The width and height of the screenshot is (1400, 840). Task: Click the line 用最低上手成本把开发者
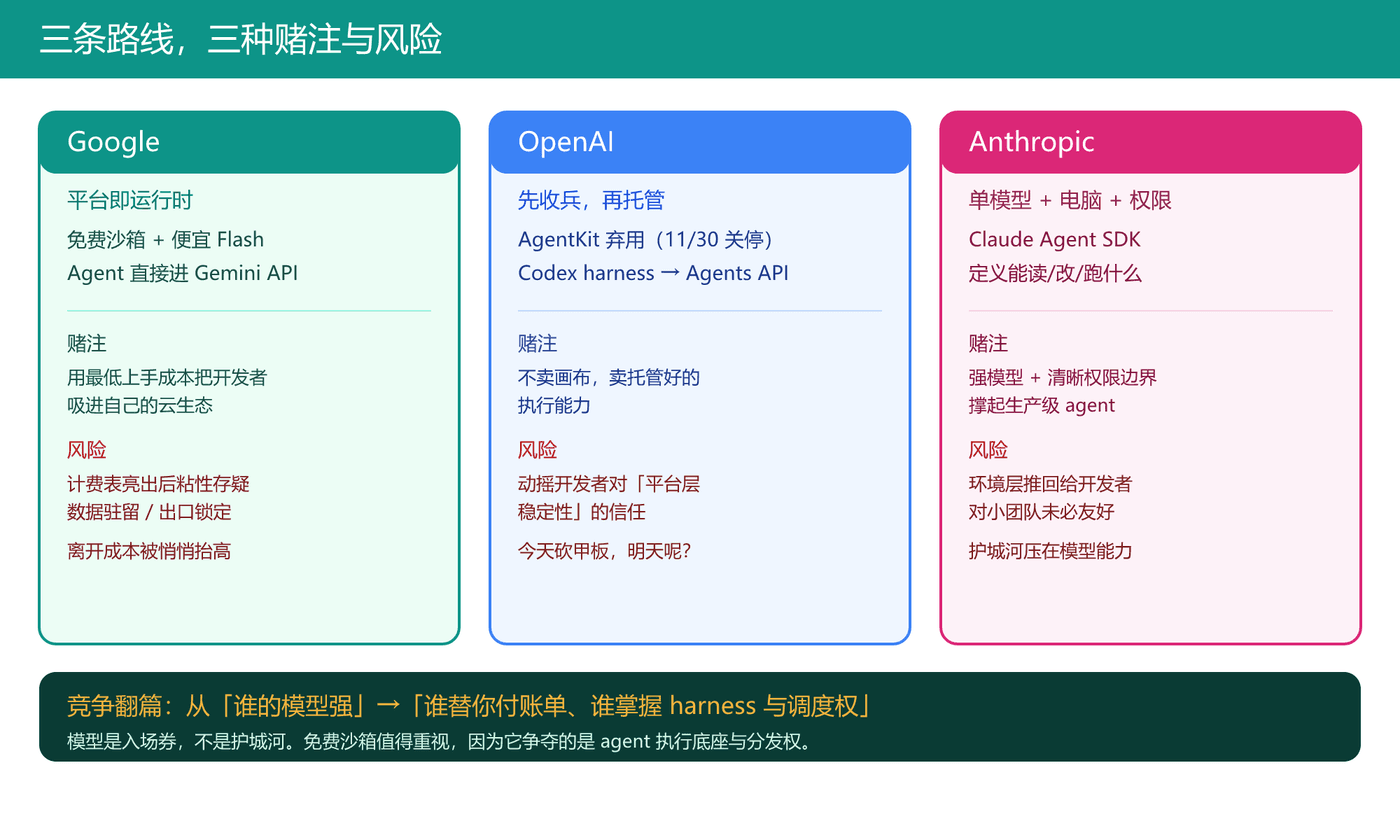(x=167, y=378)
